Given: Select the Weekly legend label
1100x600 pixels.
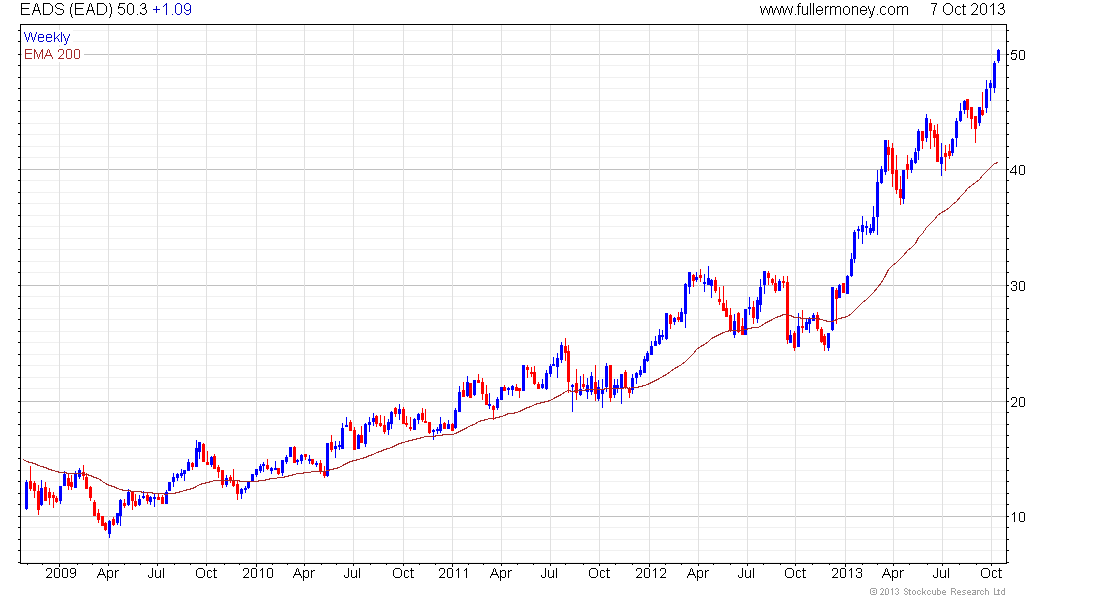Looking at the screenshot, I should pos(47,38).
